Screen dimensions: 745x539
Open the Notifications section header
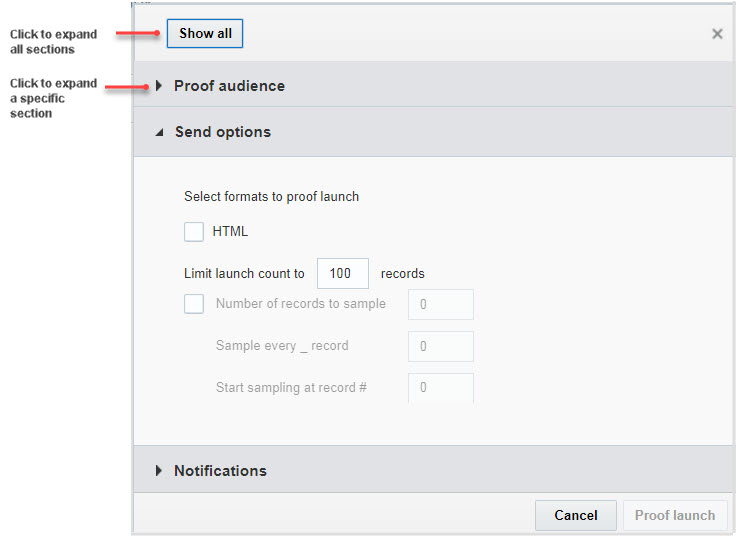tap(220, 471)
